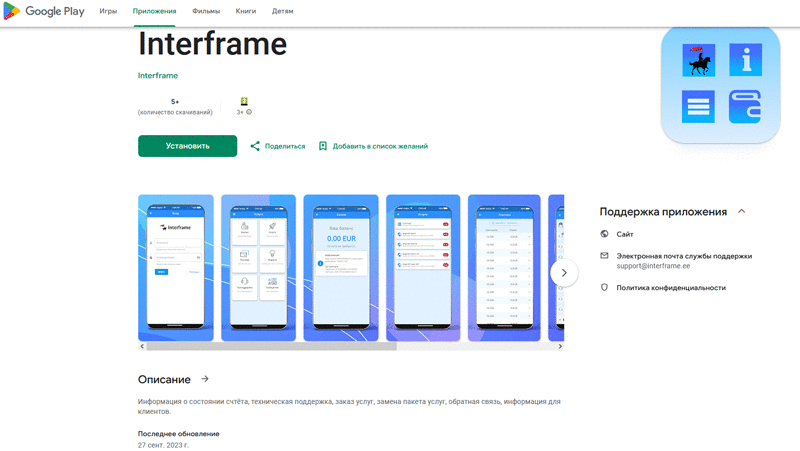Switch to the Фильмы tab
Viewport: 800px width, 451px height.
coord(206,11)
